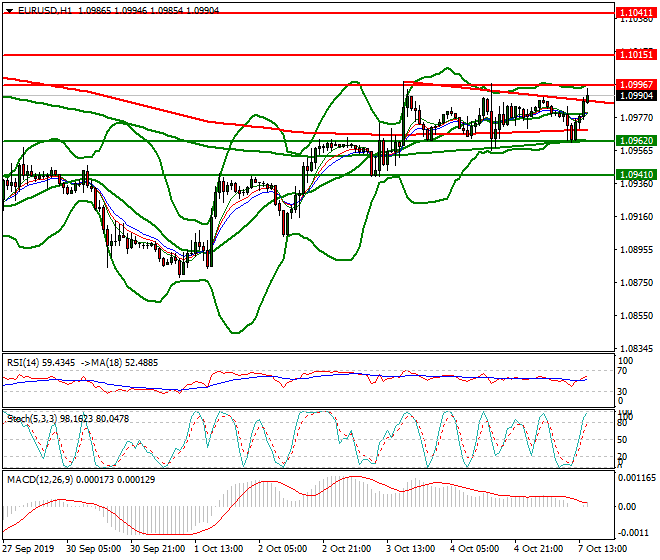The width and height of the screenshot is (660, 560).
Task: Click the current price label 1.09904
Action: [636, 96]
